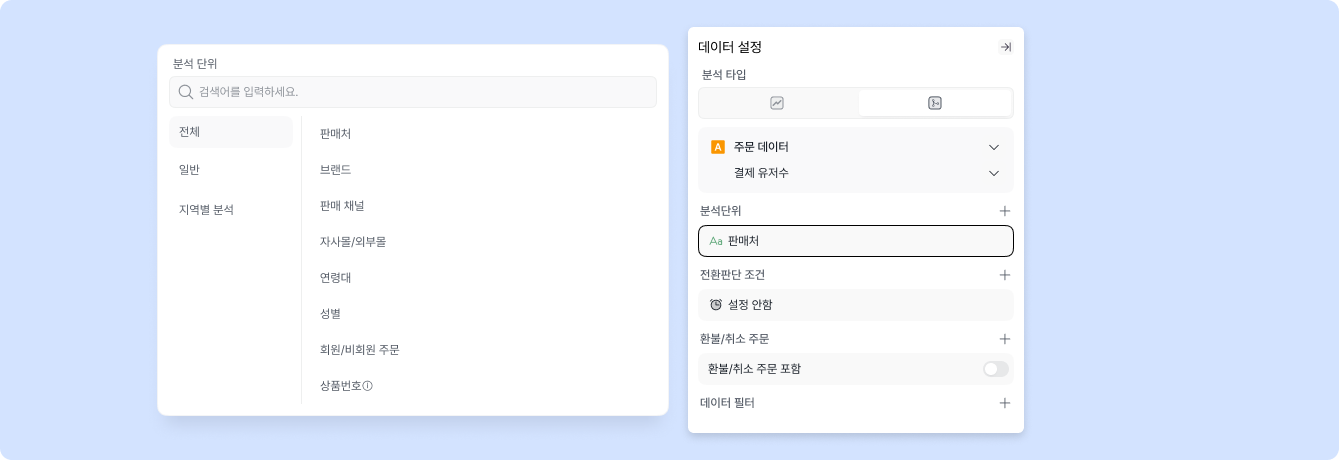The image size is (1339, 460).
Task: Collapse the 데이터 설정 panel with arrow icon
Action: (1005, 47)
